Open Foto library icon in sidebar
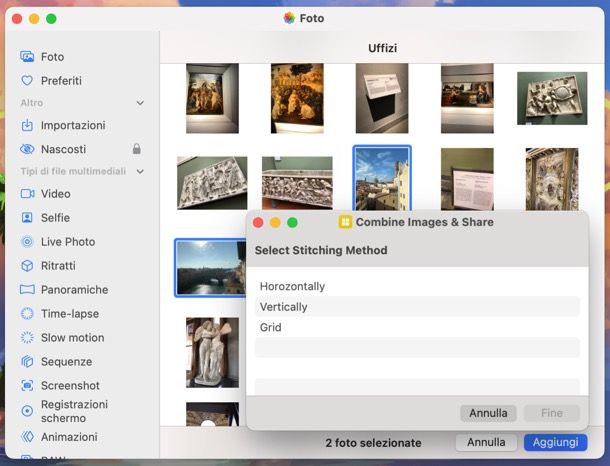Image resolution: width=610 pixels, height=466 pixels. (27, 57)
